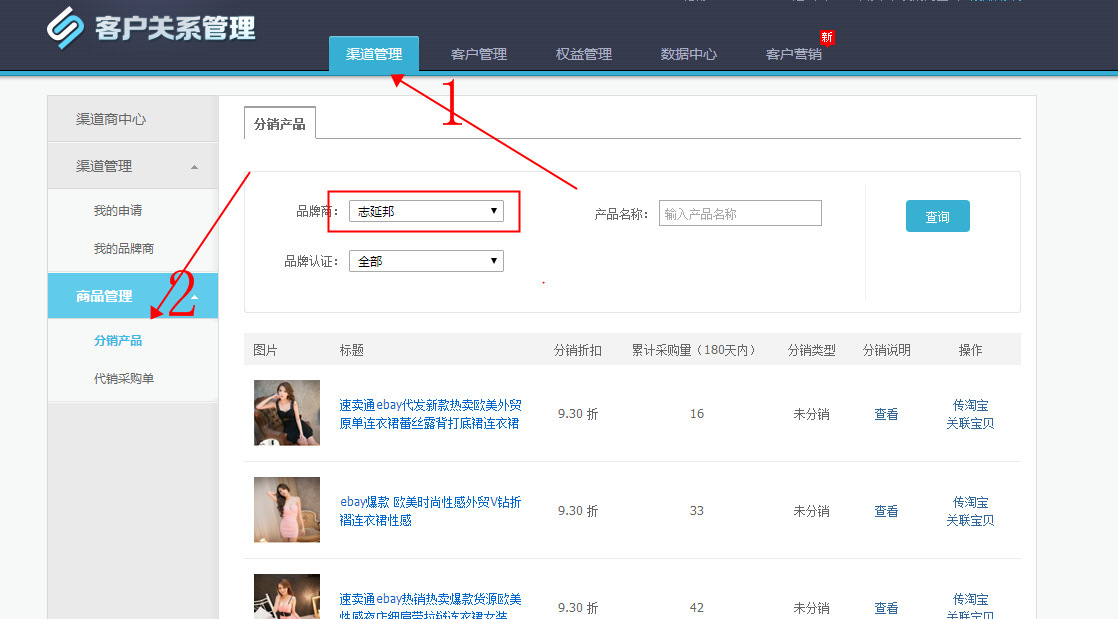This screenshot has height=619, width=1118.
Task: Go to the 数据中心 tab
Action: pyautogui.click(x=689, y=54)
